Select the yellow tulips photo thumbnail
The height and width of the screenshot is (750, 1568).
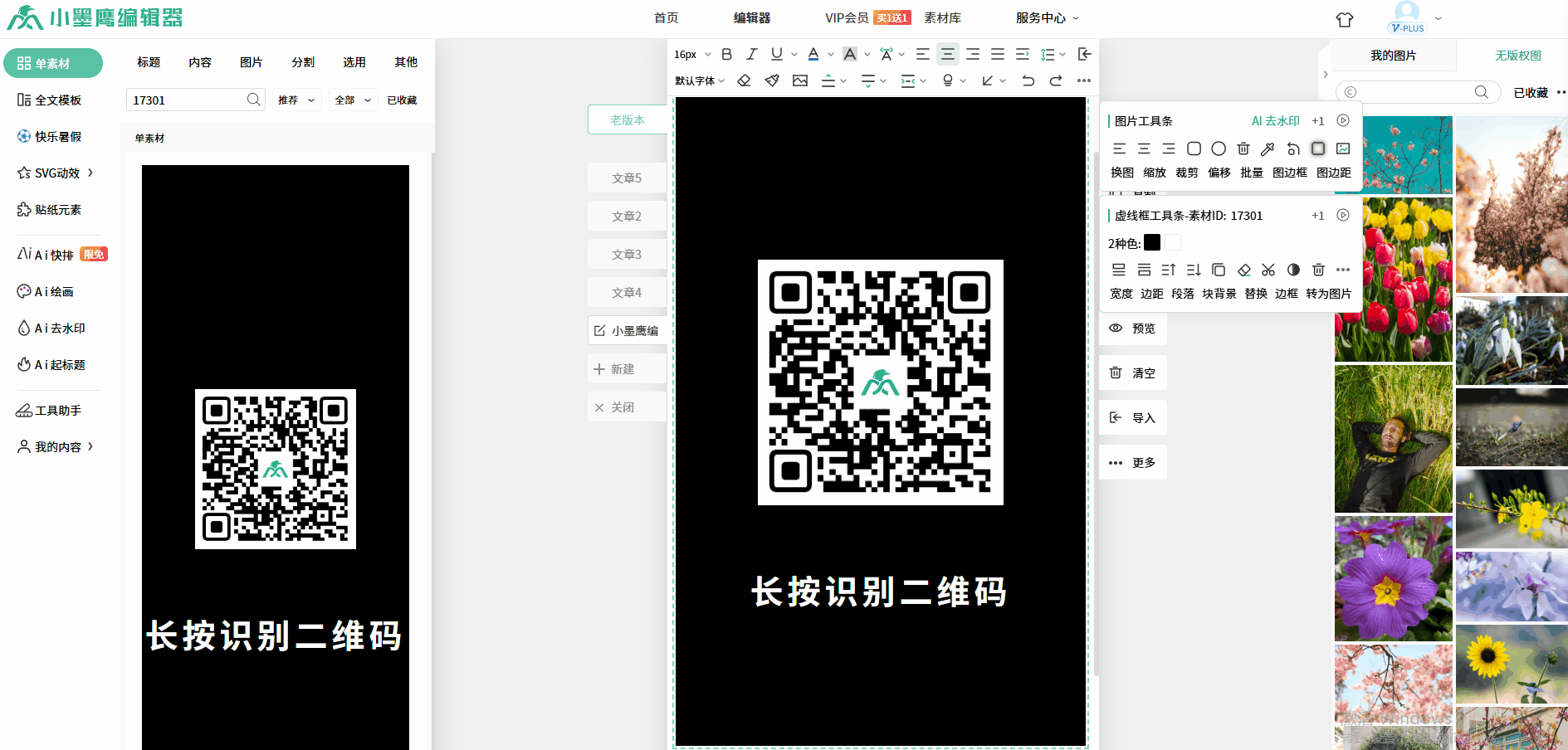pyautogui.click(x=1393, y=280)
